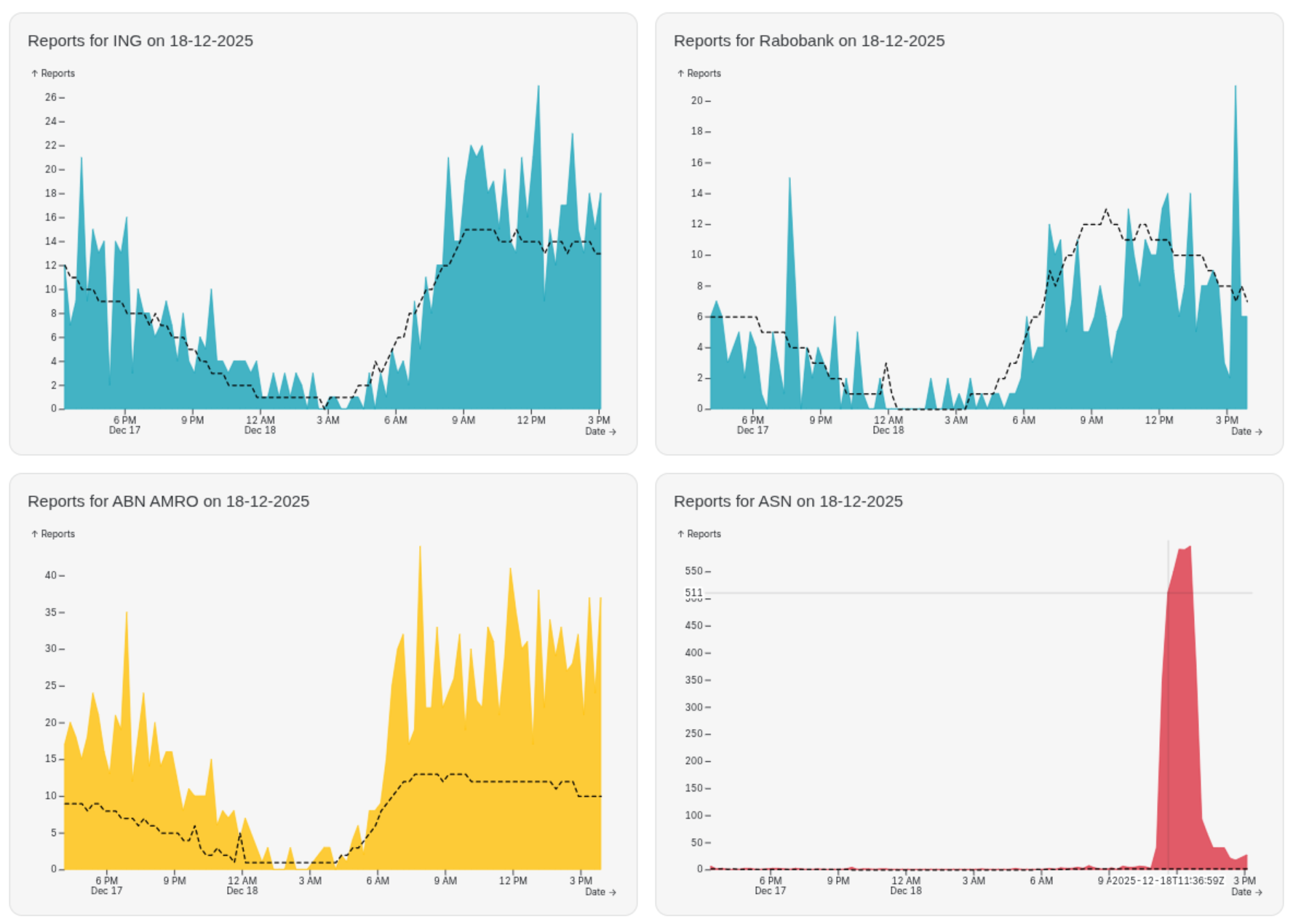Click the 2025-12-18T11:36:59Z timestamp on ASN chart
The height and width of the screenshot is (924, 1293).
[1167, 881]
